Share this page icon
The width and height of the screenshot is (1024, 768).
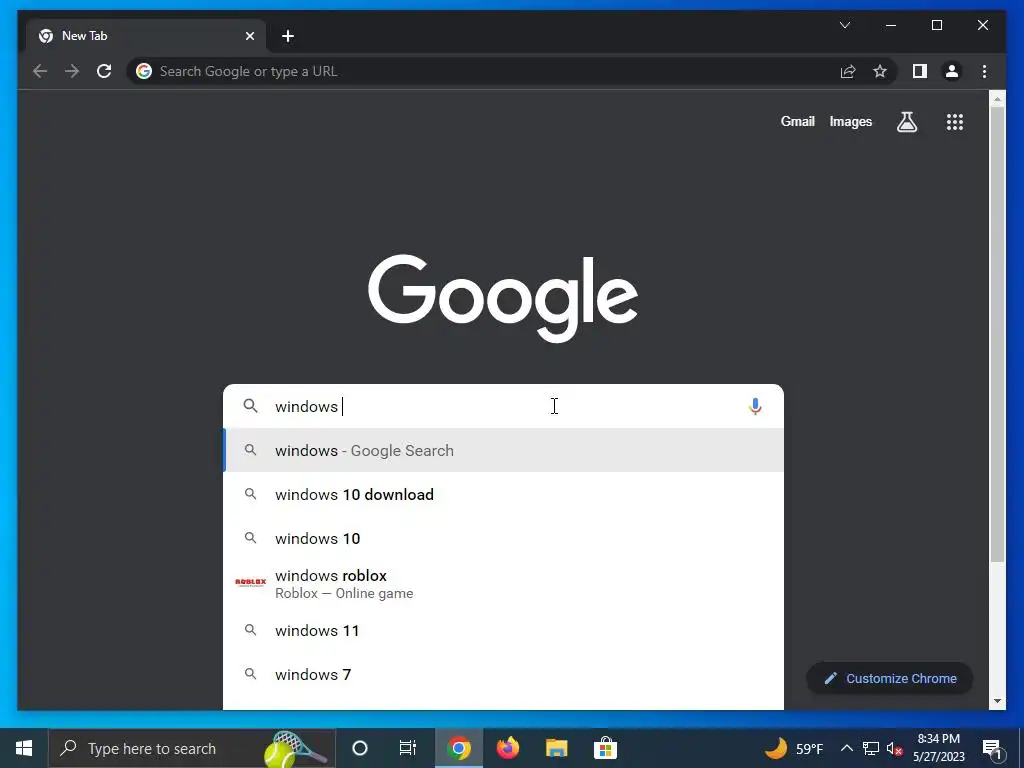[x=848, y=71]
